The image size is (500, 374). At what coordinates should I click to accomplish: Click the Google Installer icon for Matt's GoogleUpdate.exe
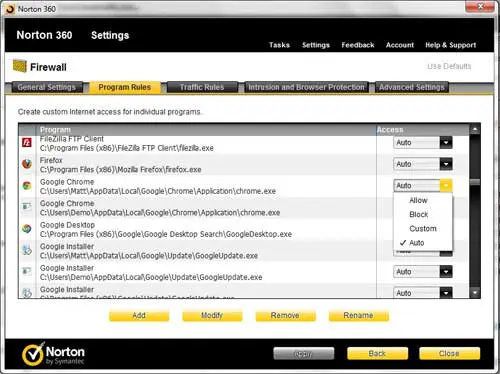[27, 250]
